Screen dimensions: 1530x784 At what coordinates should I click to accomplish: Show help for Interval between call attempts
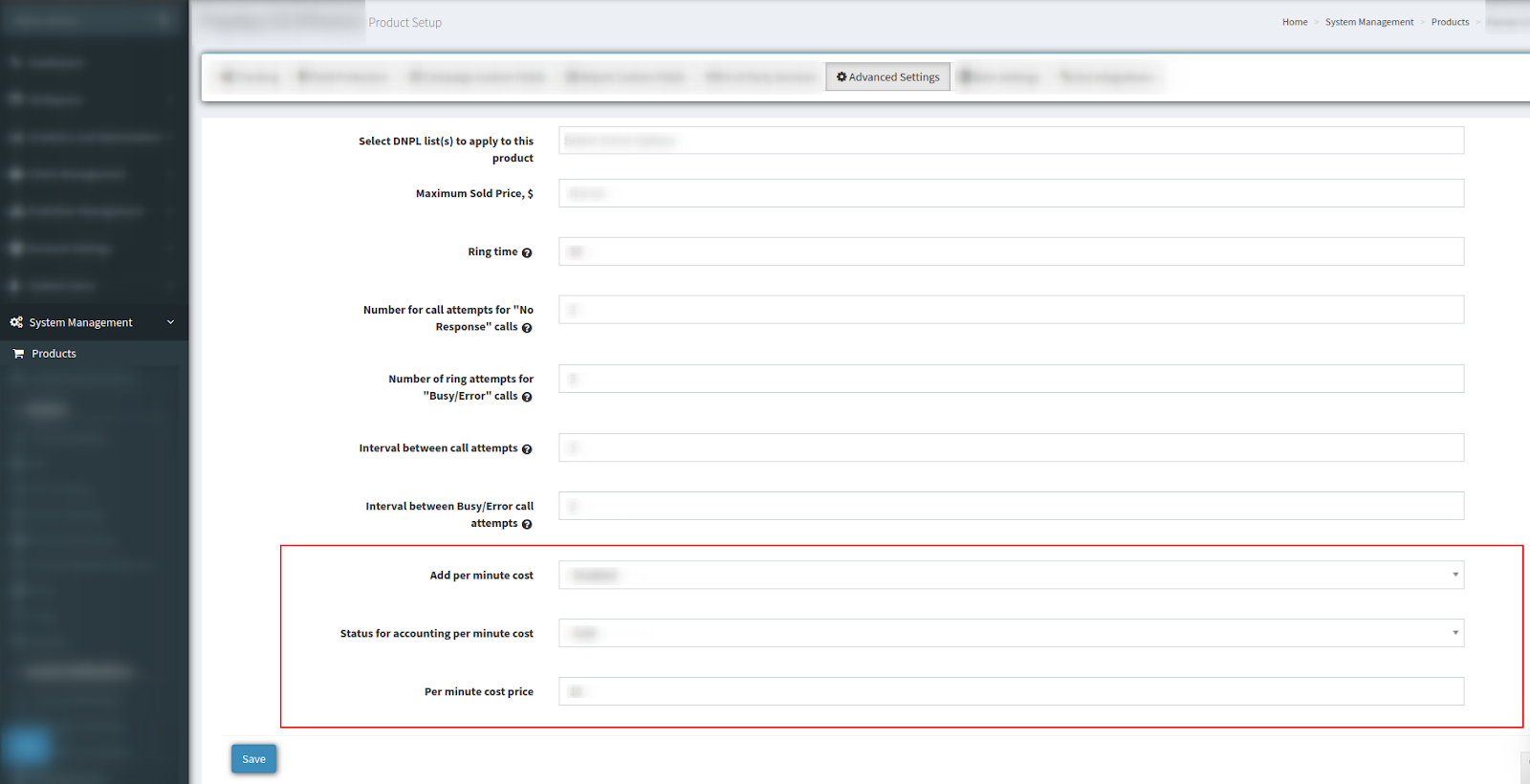[527, 449]
